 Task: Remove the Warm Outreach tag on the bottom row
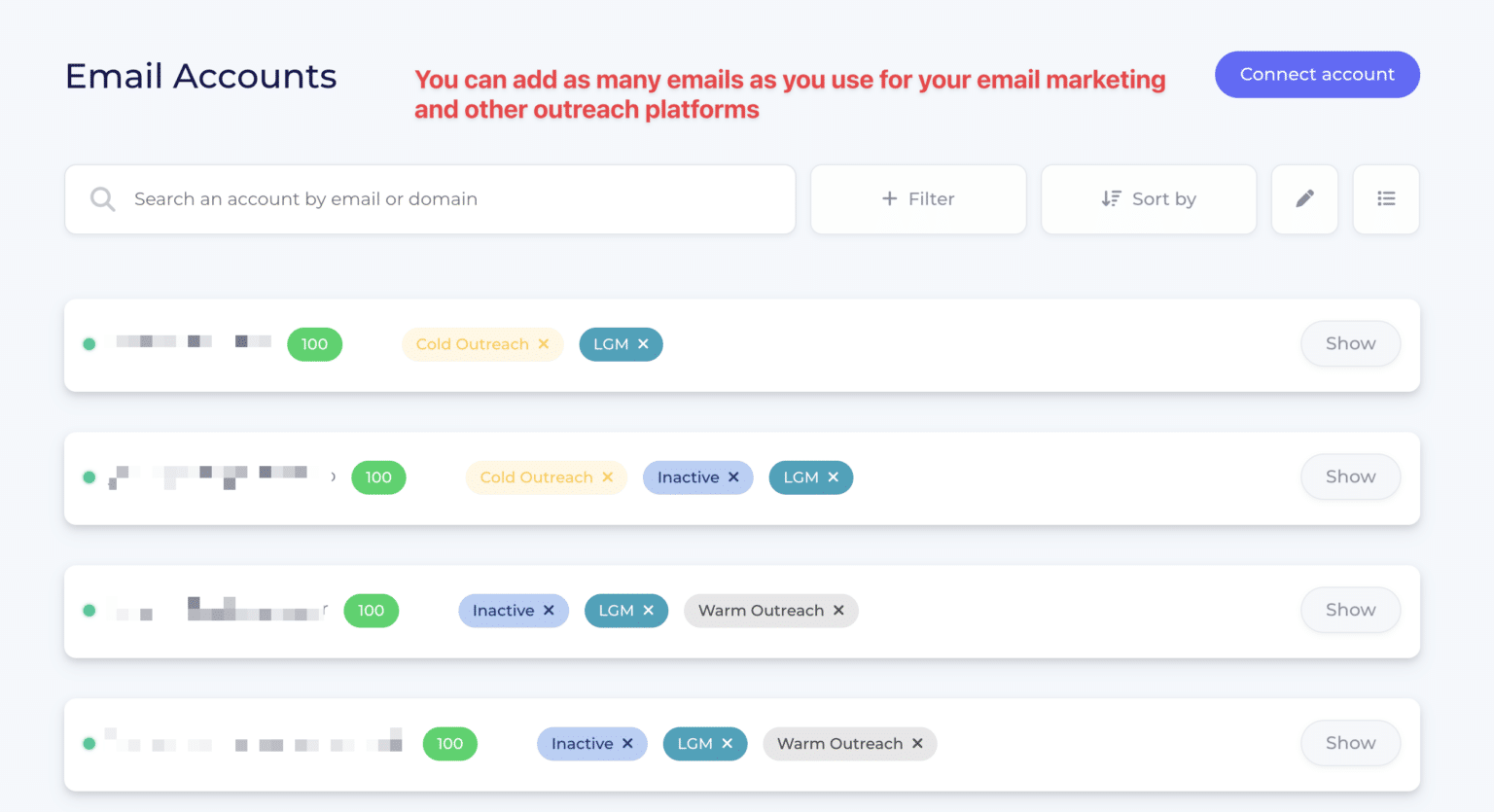[916, 744]
